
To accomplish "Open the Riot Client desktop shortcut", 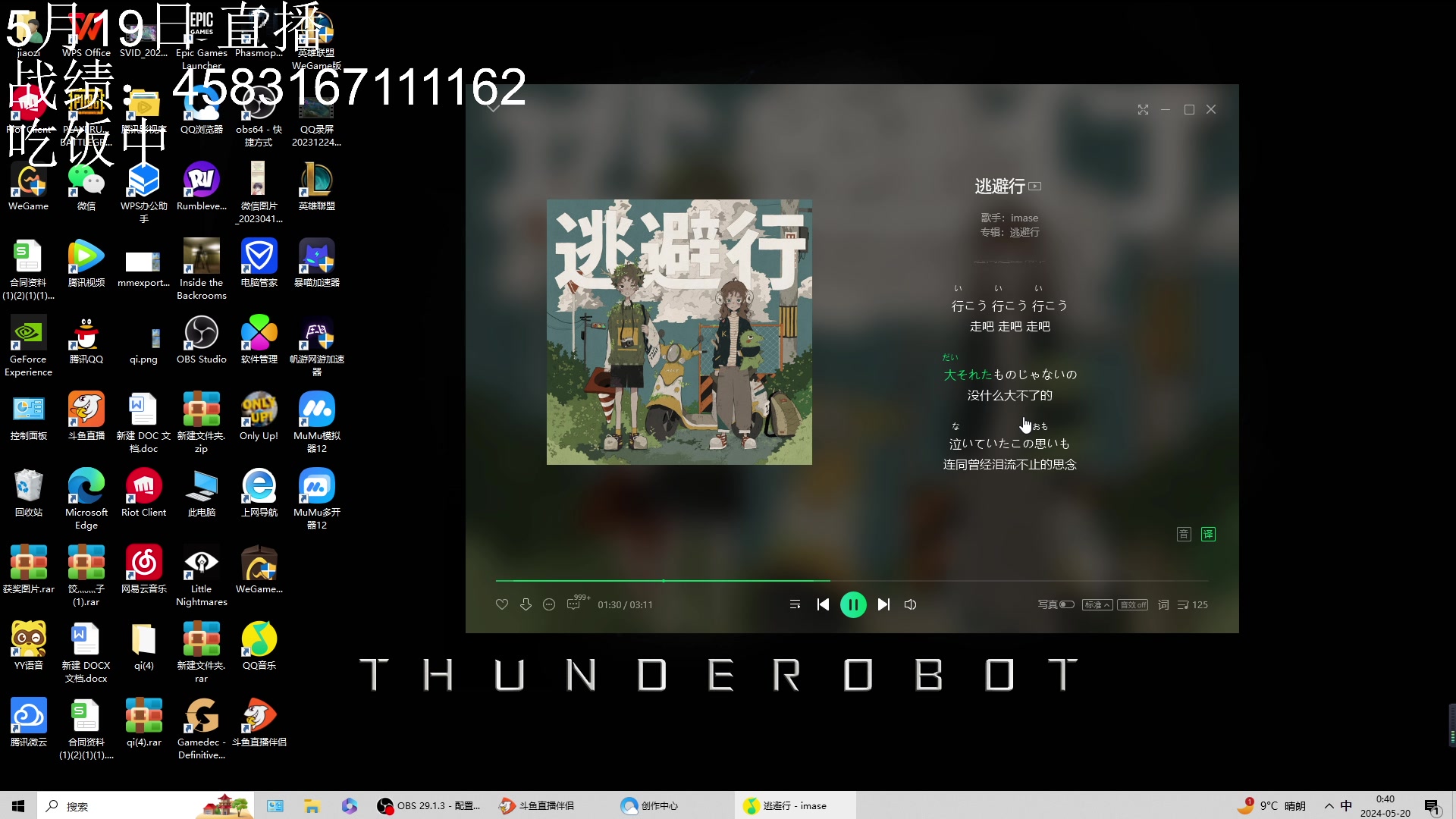I will click(x=144, y=493).
